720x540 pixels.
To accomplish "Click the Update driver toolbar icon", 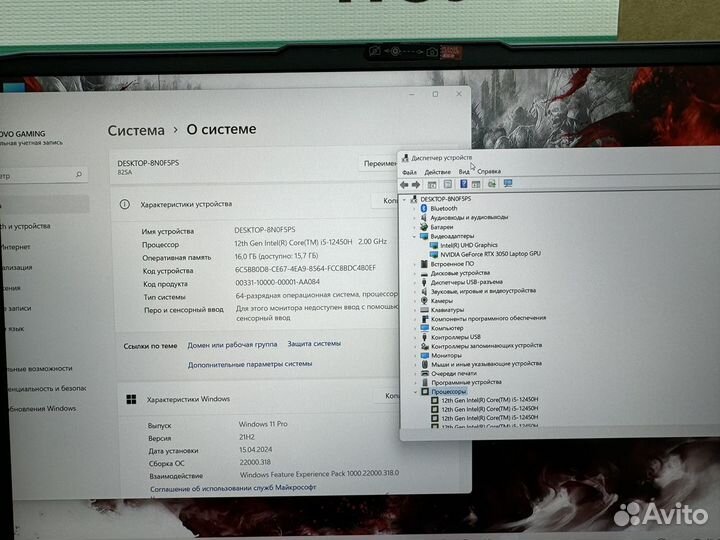I will click(491, 184).
